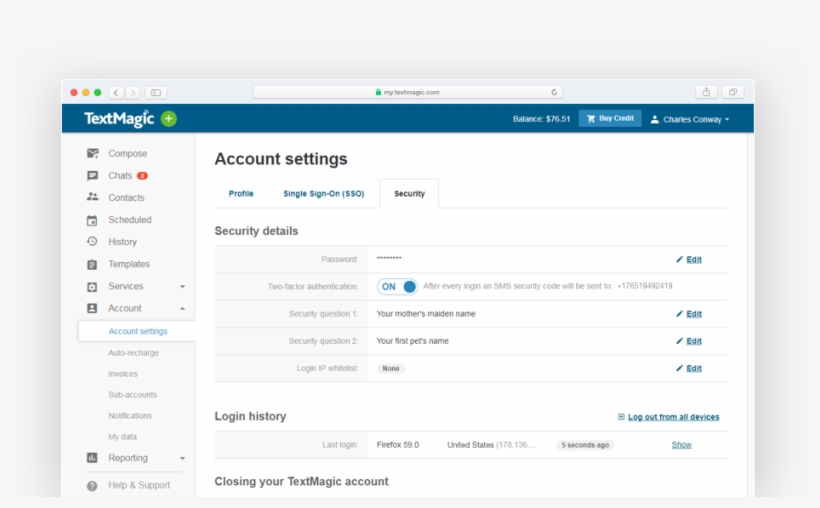Click the user icon next to Charles Conway
The image size is (820, 508).
[x=654, y=119]
